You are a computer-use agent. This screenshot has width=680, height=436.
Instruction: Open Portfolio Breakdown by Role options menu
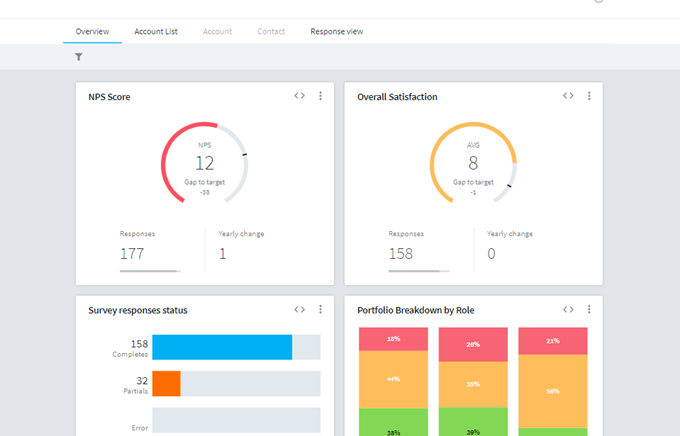[589, 309]
